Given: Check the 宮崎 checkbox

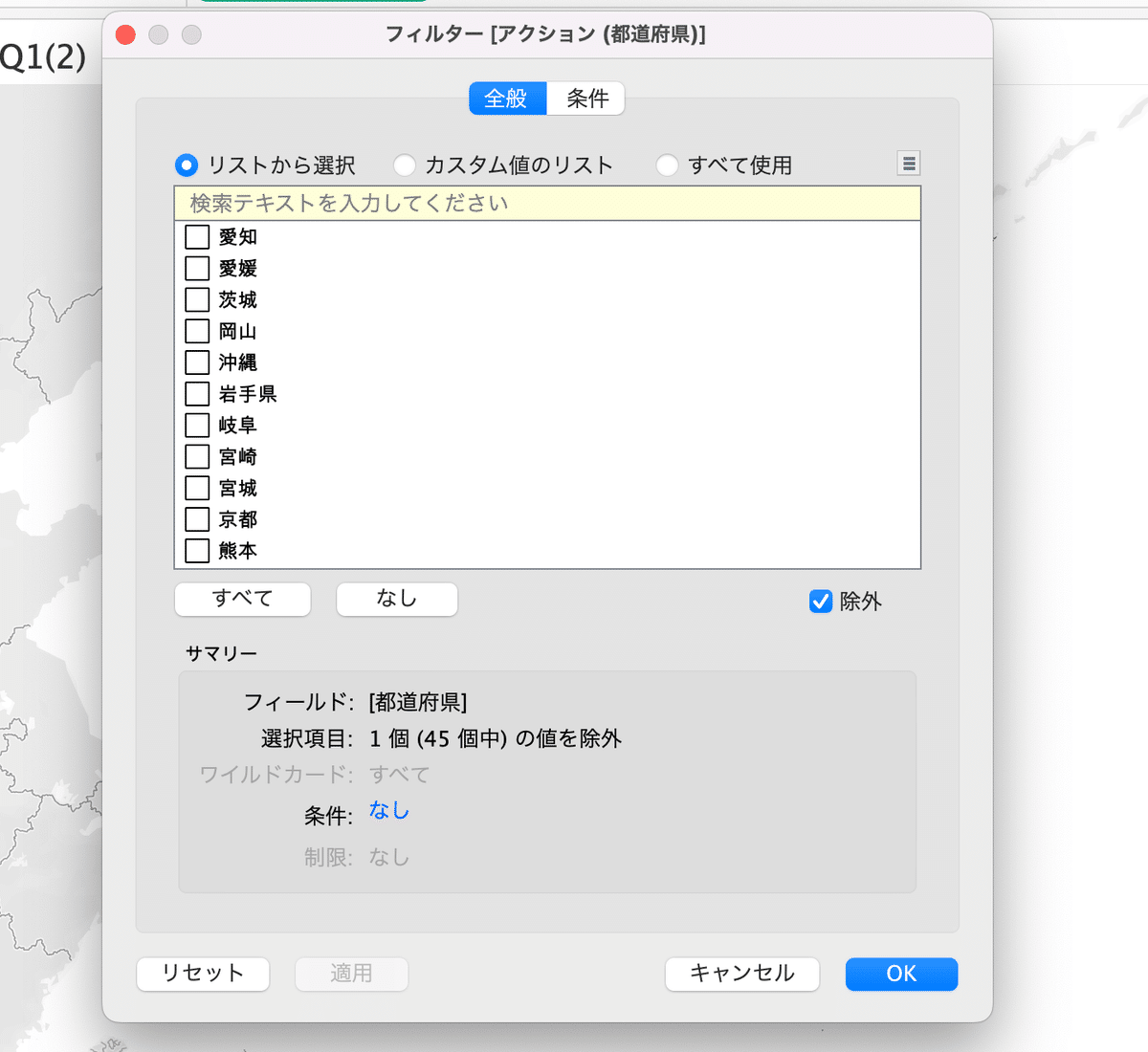Looking at the screenshot, I should point(196,456).
